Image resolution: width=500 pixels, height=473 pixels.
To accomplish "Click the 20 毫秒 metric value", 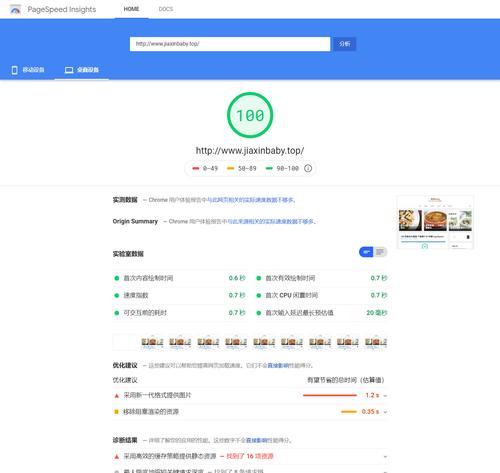I will (x=377, y=313).
